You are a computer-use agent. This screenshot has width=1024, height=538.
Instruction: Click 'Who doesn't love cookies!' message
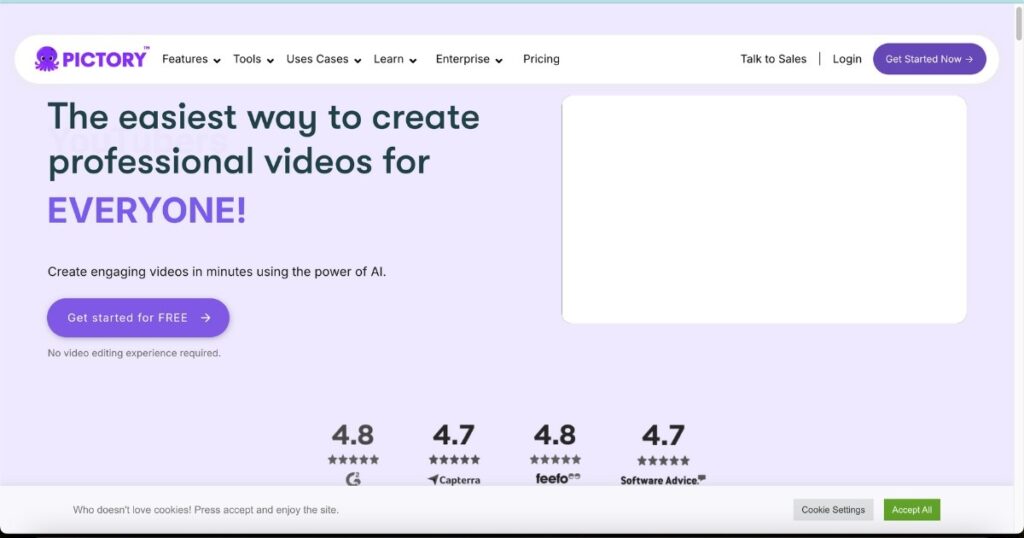(x=206, y=510)
